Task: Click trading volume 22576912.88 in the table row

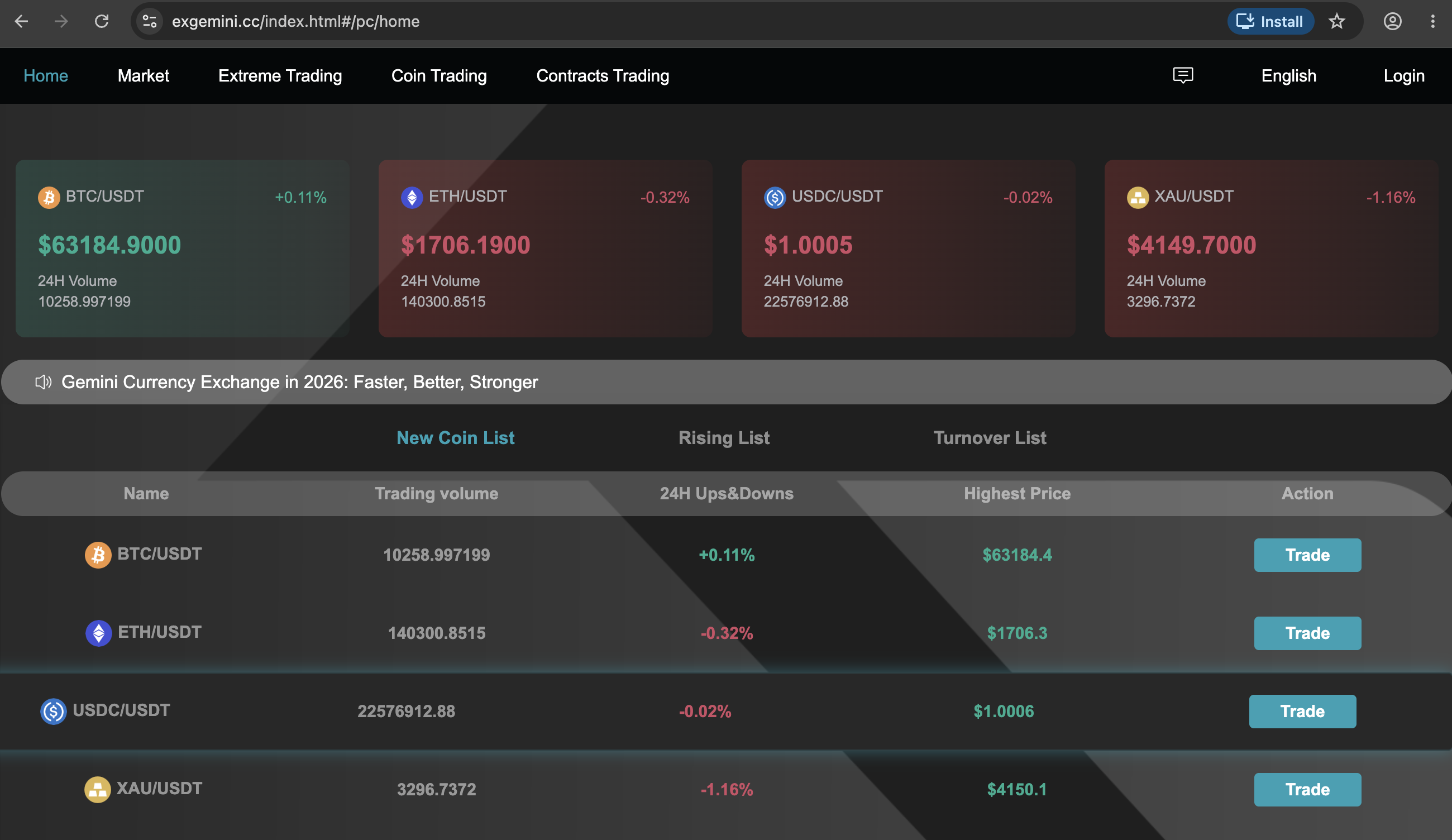Action: coord(406,712)
